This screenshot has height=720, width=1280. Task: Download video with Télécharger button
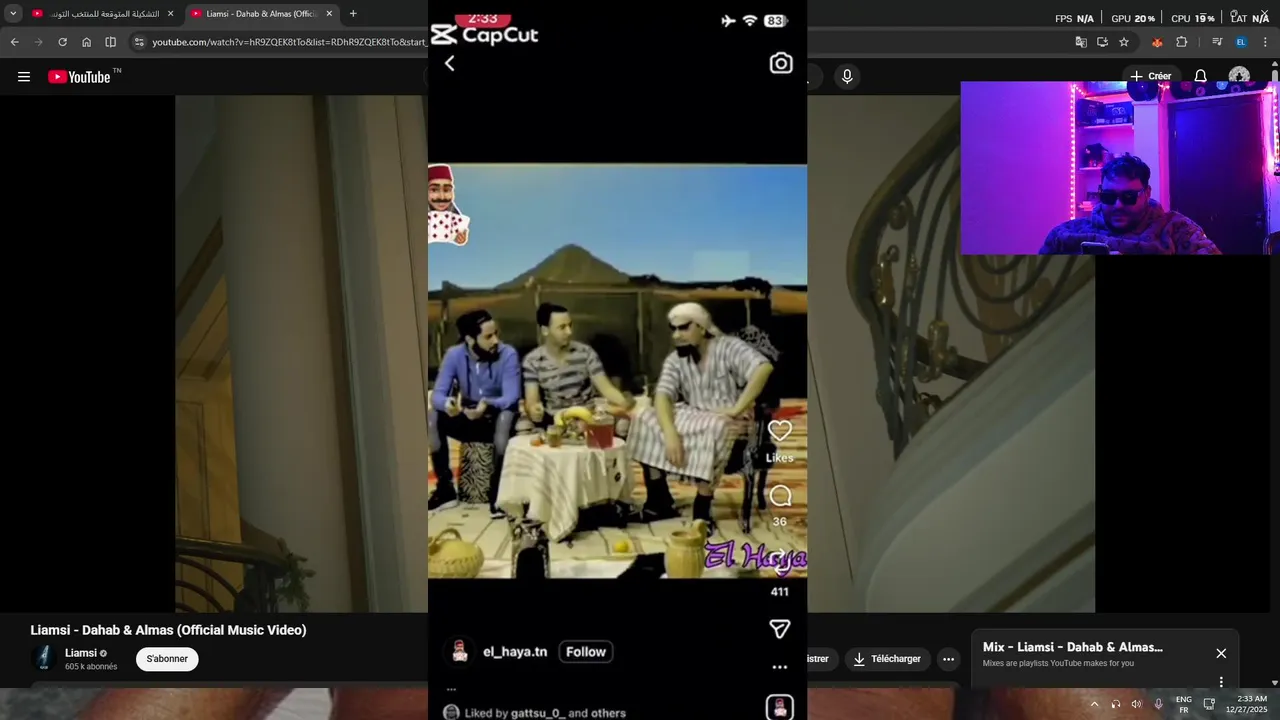coord(887,659)
